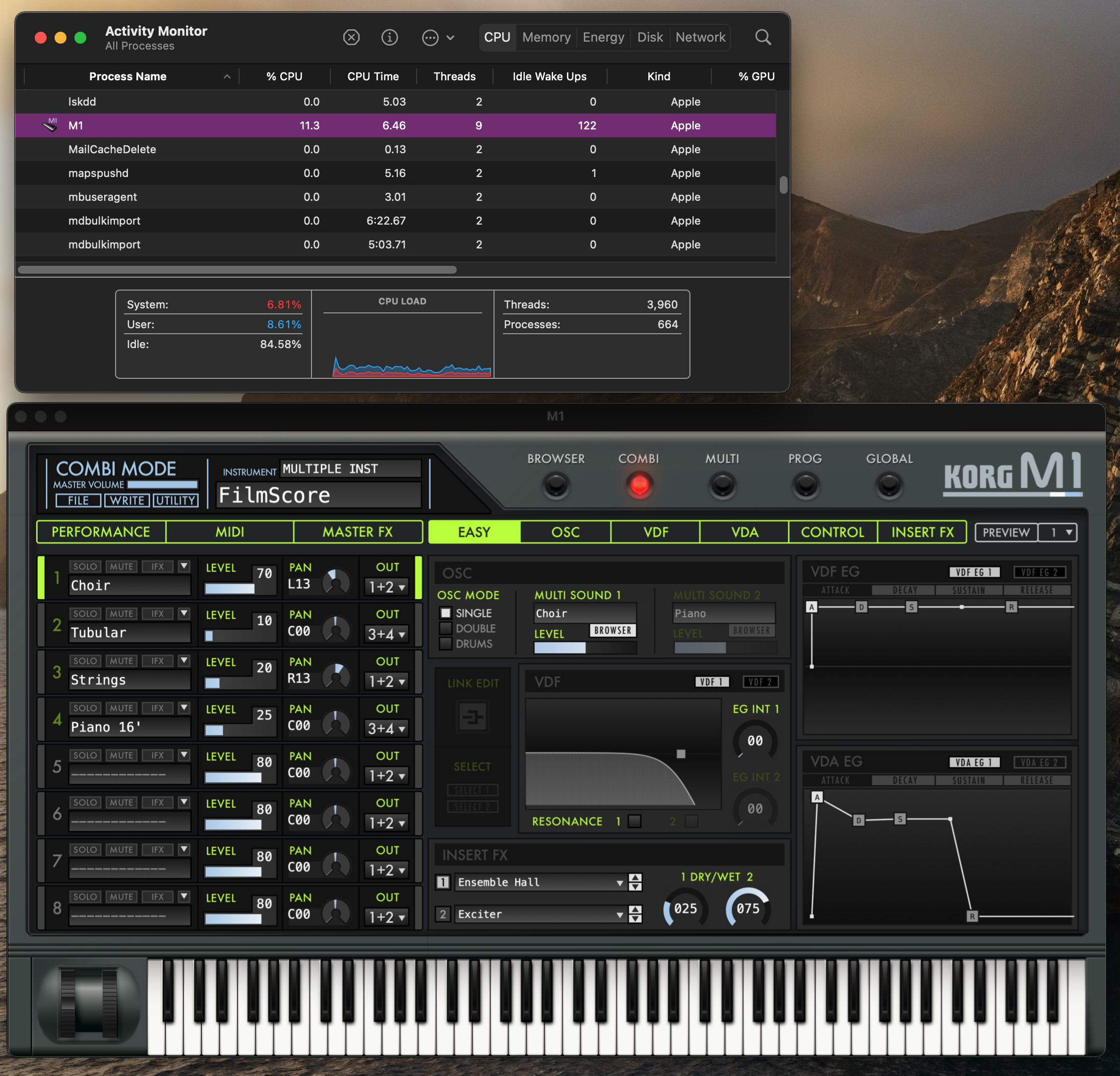Click the WRITE button

coord(127,501)
